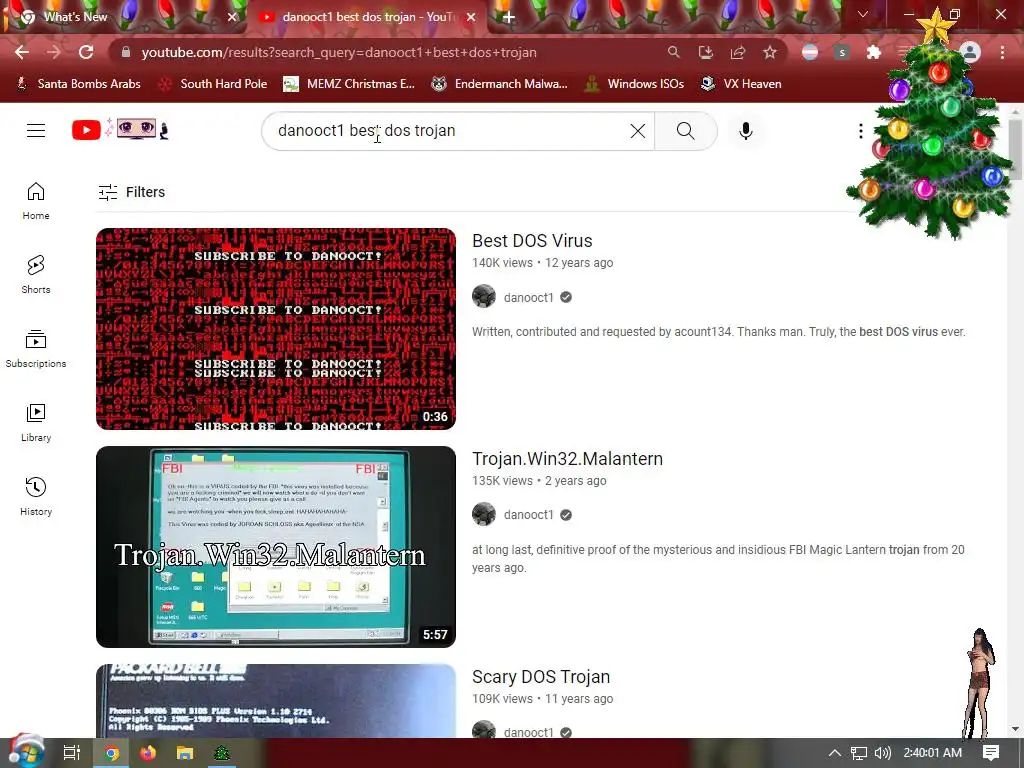This screenshot has width=1024, height=768.
Task: Clear the search box with X
Action: tap(638, 131)
